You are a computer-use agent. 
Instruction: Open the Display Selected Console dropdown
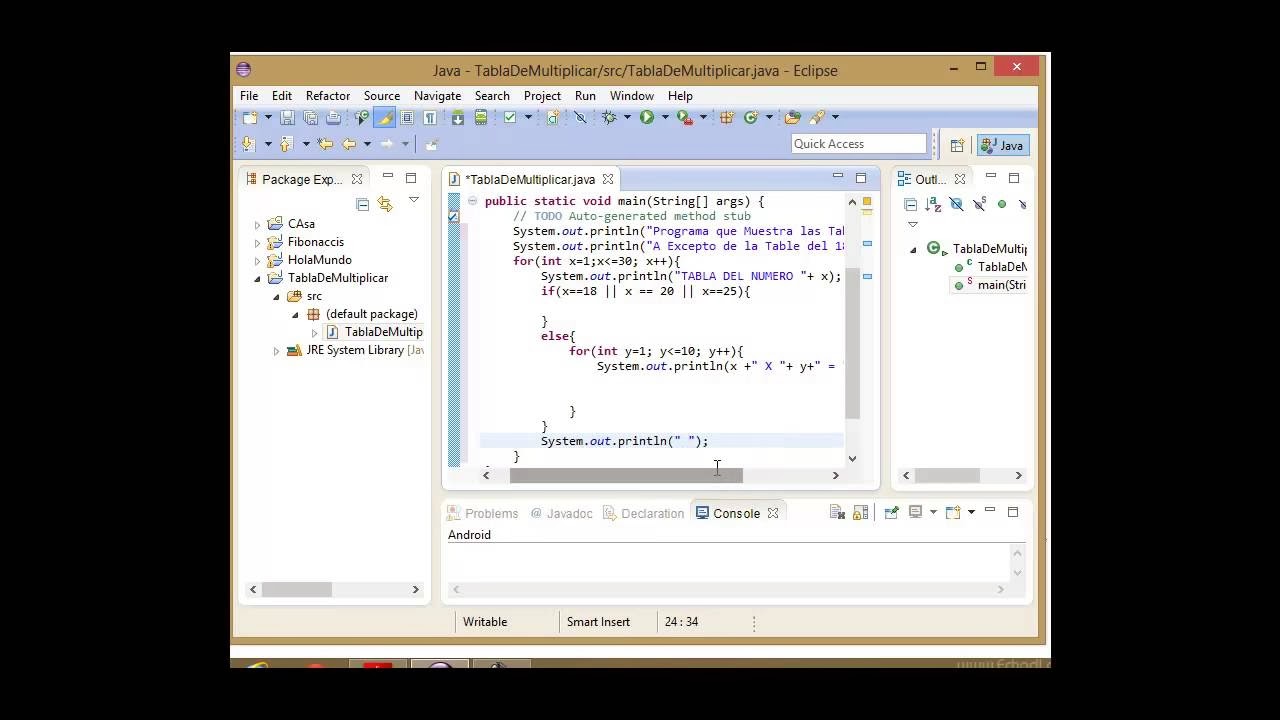933,512
